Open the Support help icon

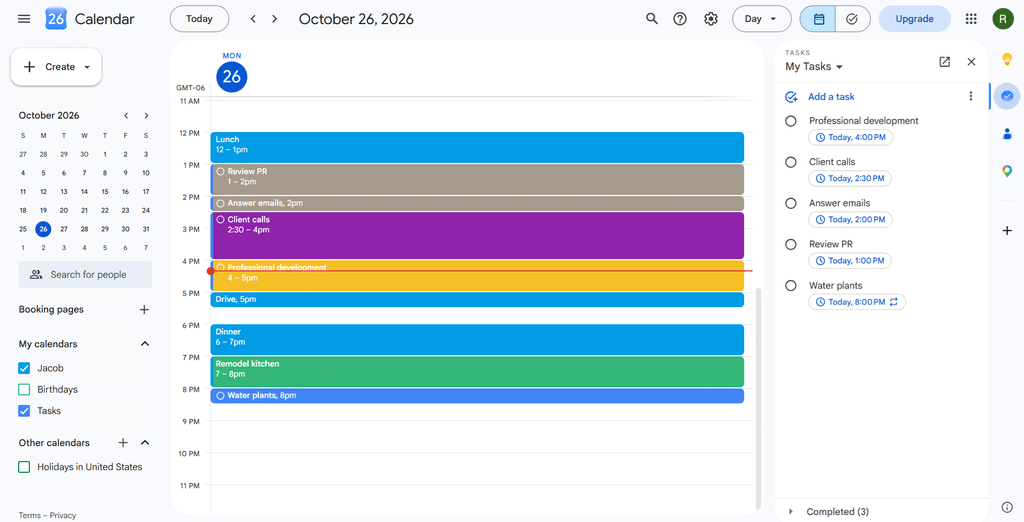coord(680,19)
